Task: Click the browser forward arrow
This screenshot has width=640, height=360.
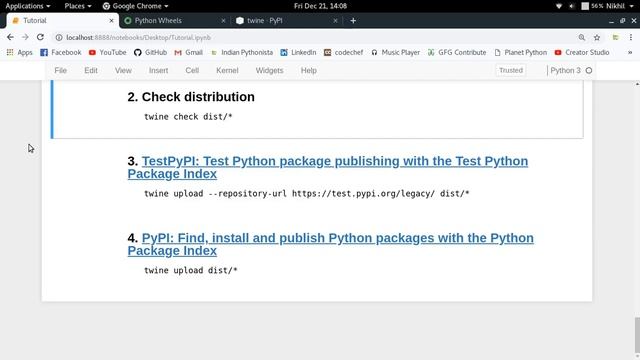Action: pyautogui.click(x=25, y=37)
